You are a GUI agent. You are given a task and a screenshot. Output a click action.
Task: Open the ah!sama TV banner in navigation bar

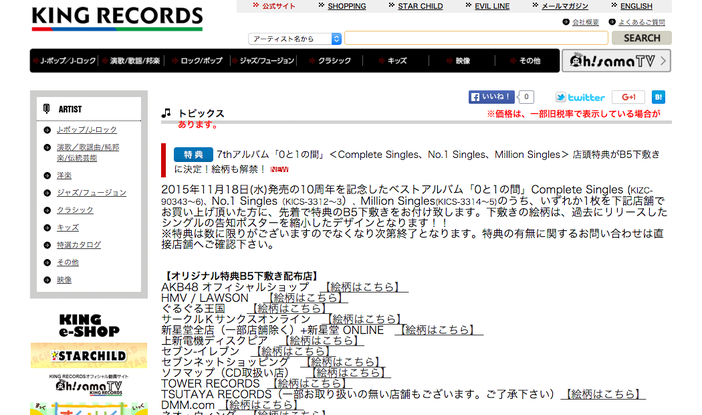pyautogui.click(x=616, y=60)
